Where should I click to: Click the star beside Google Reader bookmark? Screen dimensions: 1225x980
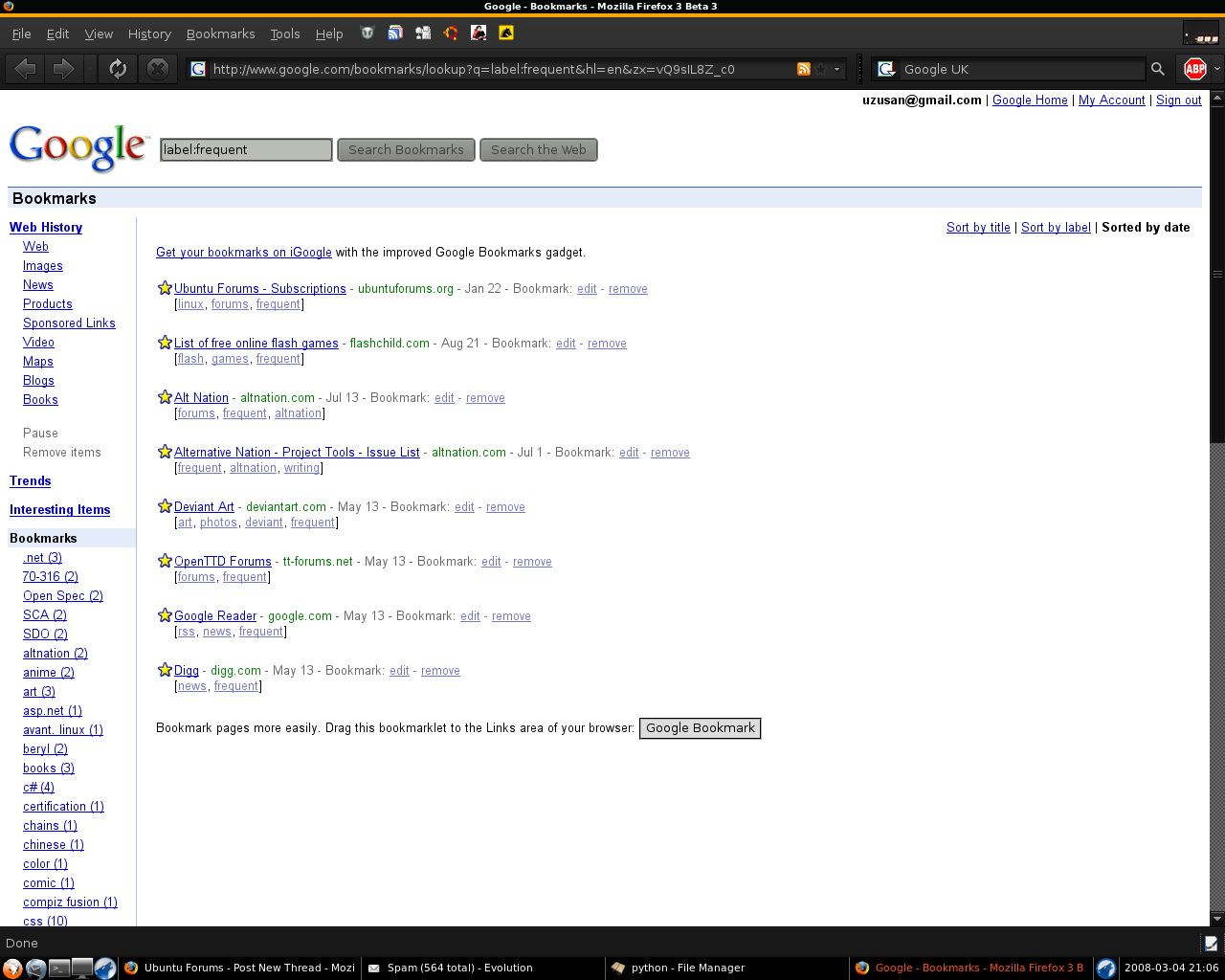pyautogui.click(x=165, y=615)
